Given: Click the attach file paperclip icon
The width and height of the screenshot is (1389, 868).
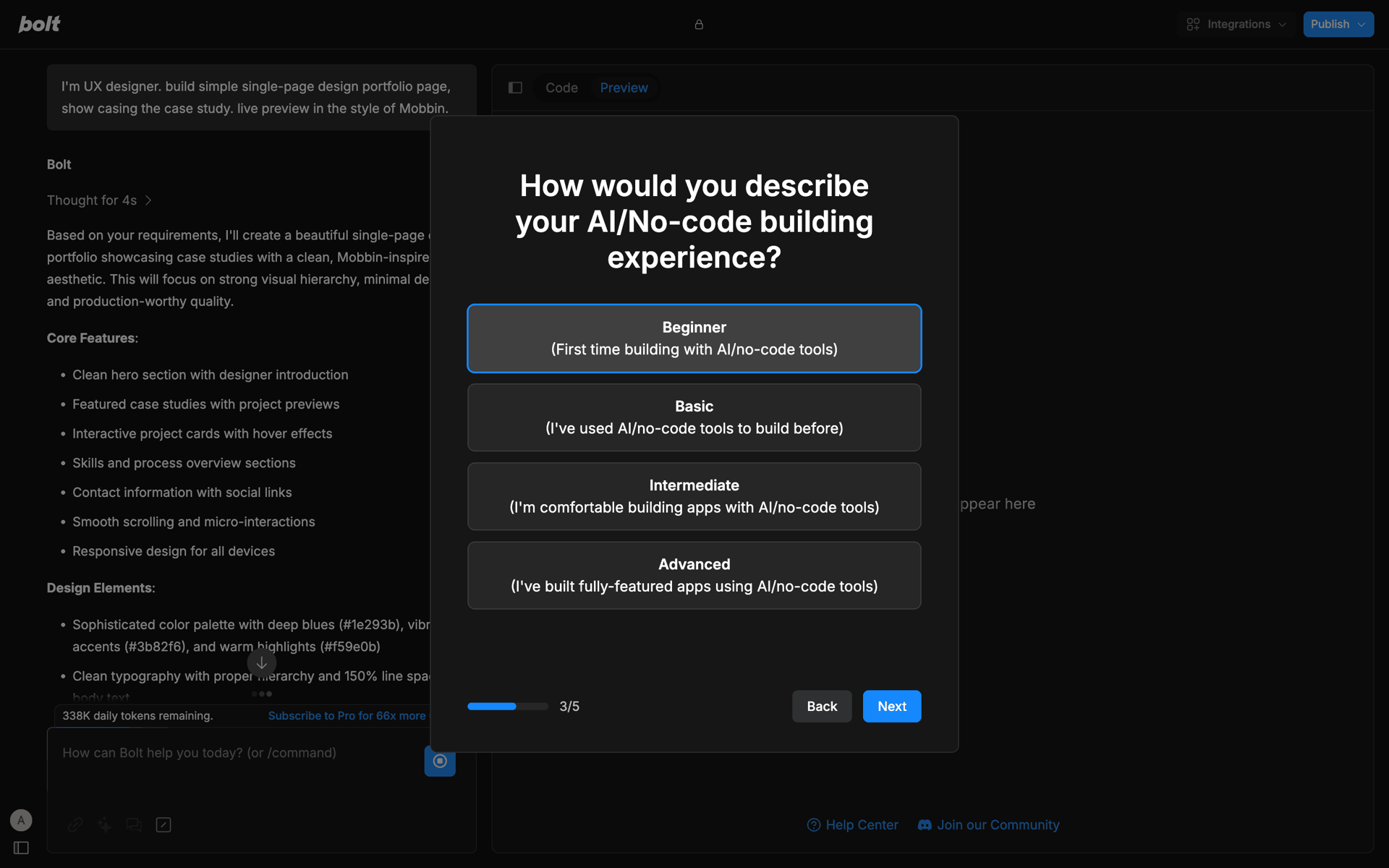Looking at the screenshot, I should 75,825.
